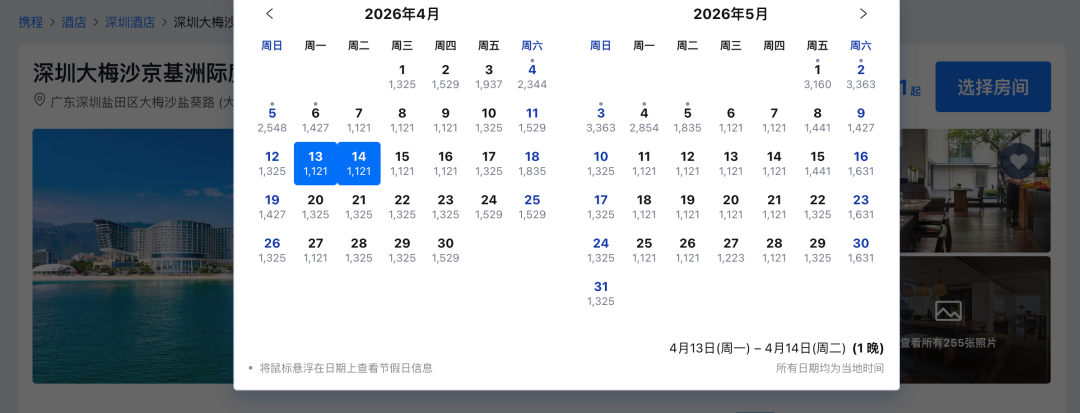This screenshot has height=413, width=1080.
Task: Click the holiday hover hint text
Action: [x=346, y=368]
